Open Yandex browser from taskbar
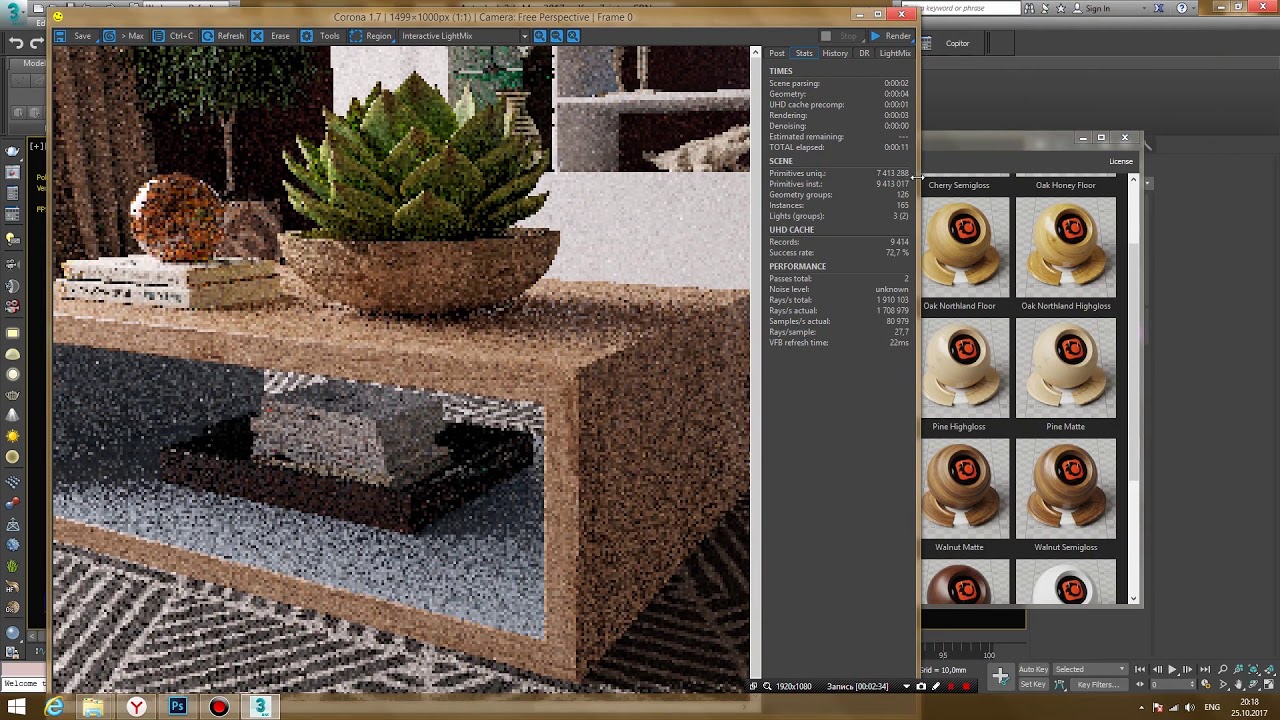 click(x=136, y=707)
